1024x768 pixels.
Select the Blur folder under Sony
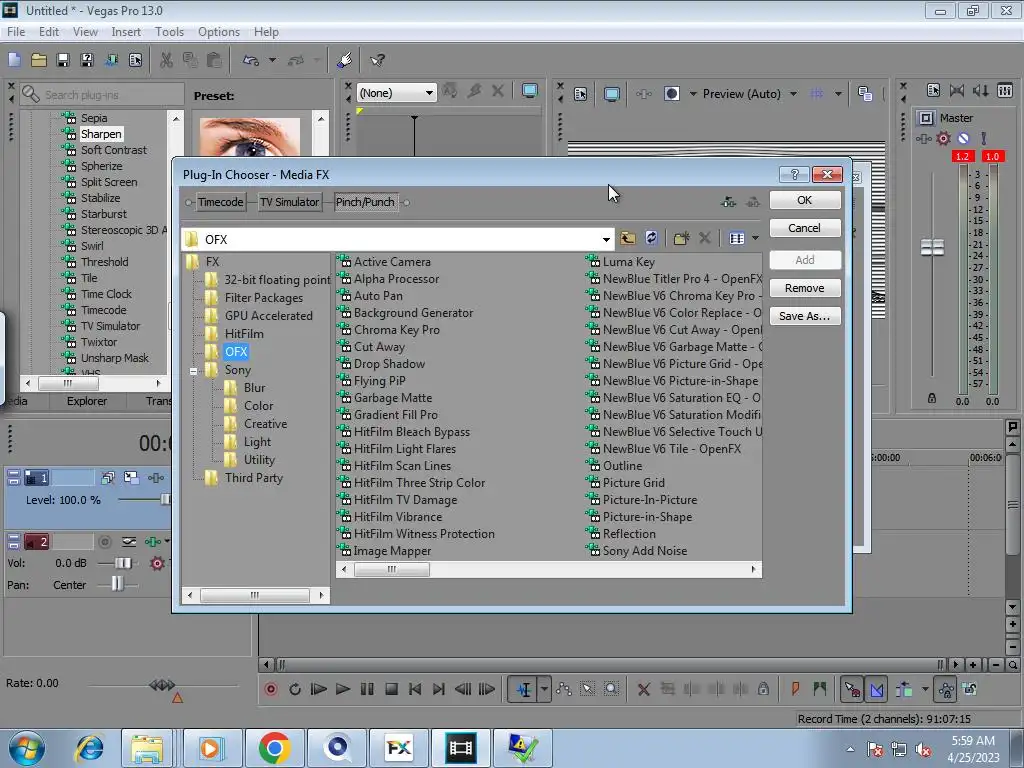254,388
